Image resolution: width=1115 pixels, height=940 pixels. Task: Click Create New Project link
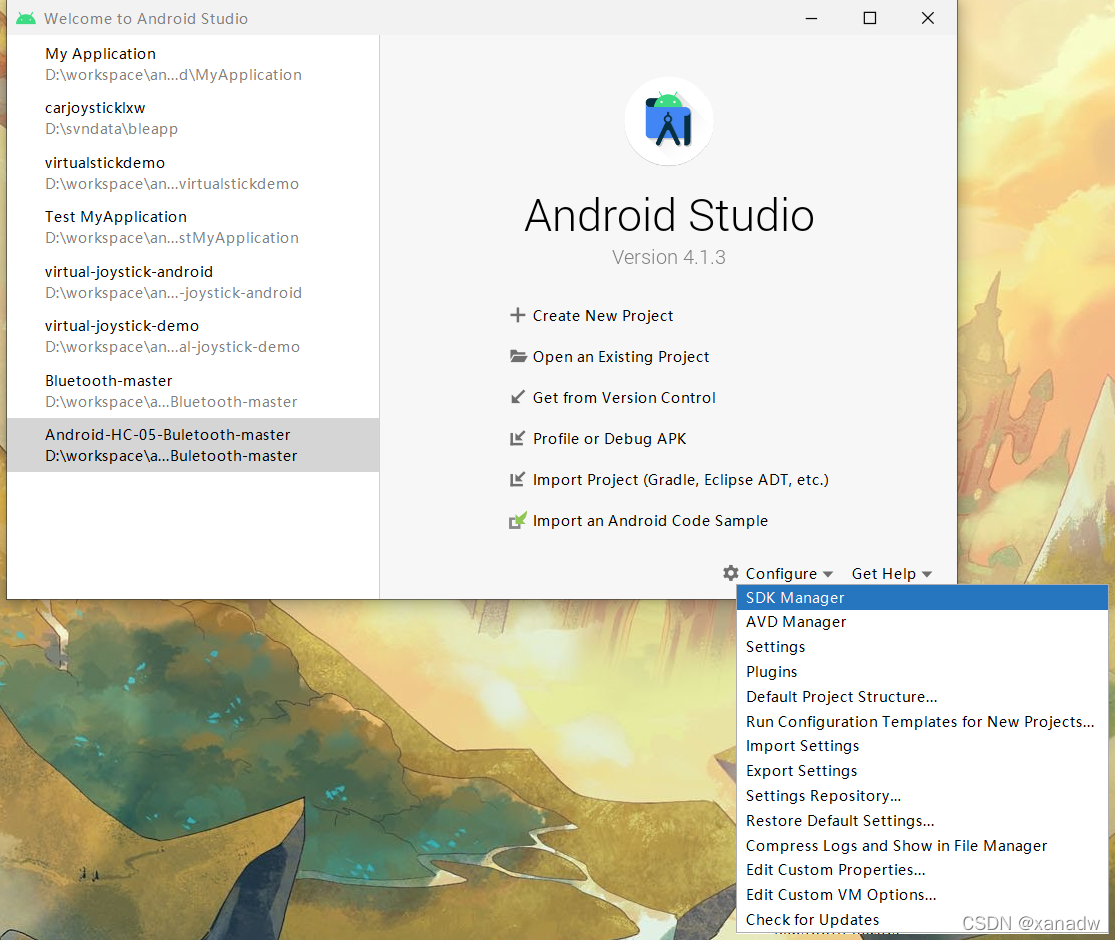click(x=602, y=316)
